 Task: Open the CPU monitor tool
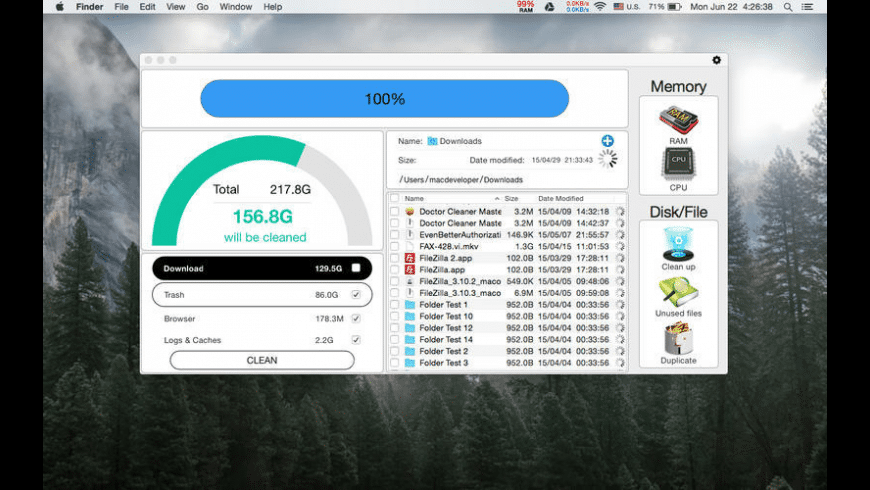point(678,164)
